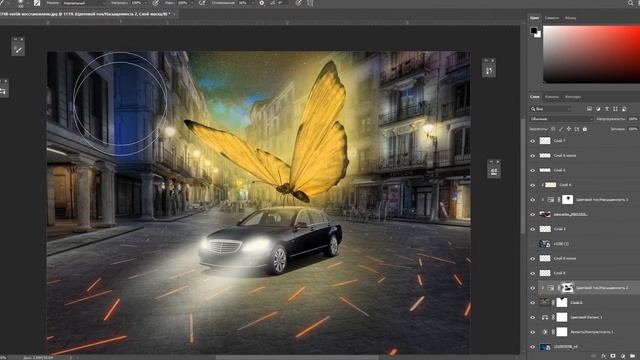This screenshot has height=360, width=640.
Task: Select the Цветовой баланс 1 layer name
Action: (x=586, y=317)
